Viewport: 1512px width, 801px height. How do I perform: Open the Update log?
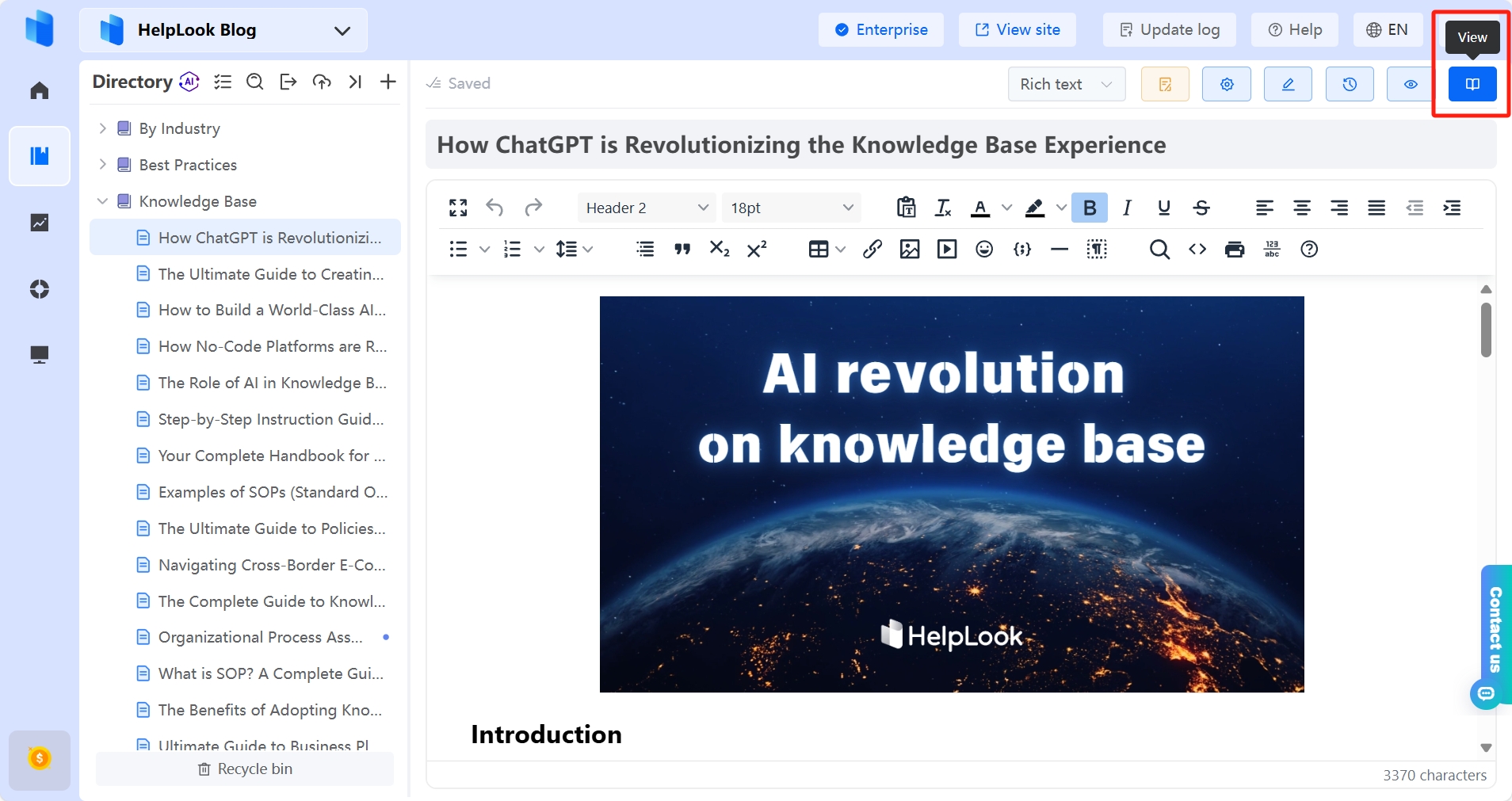coord(1169,30)
